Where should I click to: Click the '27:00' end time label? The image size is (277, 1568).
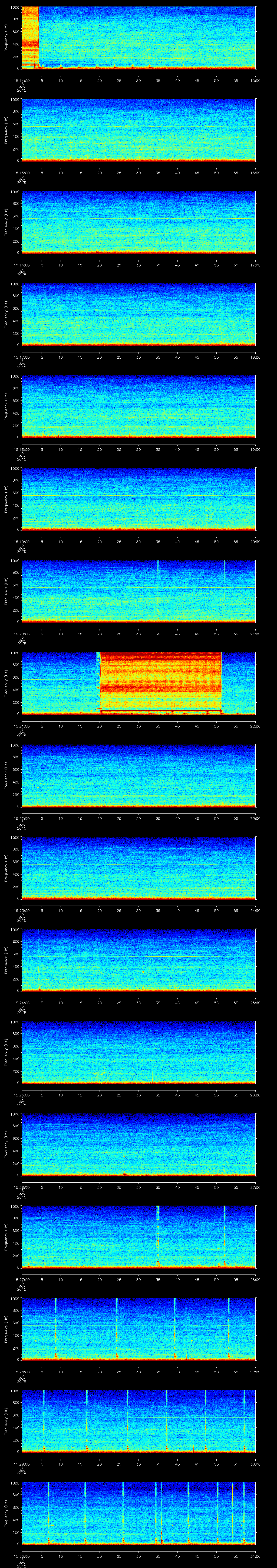[256, 1187]
